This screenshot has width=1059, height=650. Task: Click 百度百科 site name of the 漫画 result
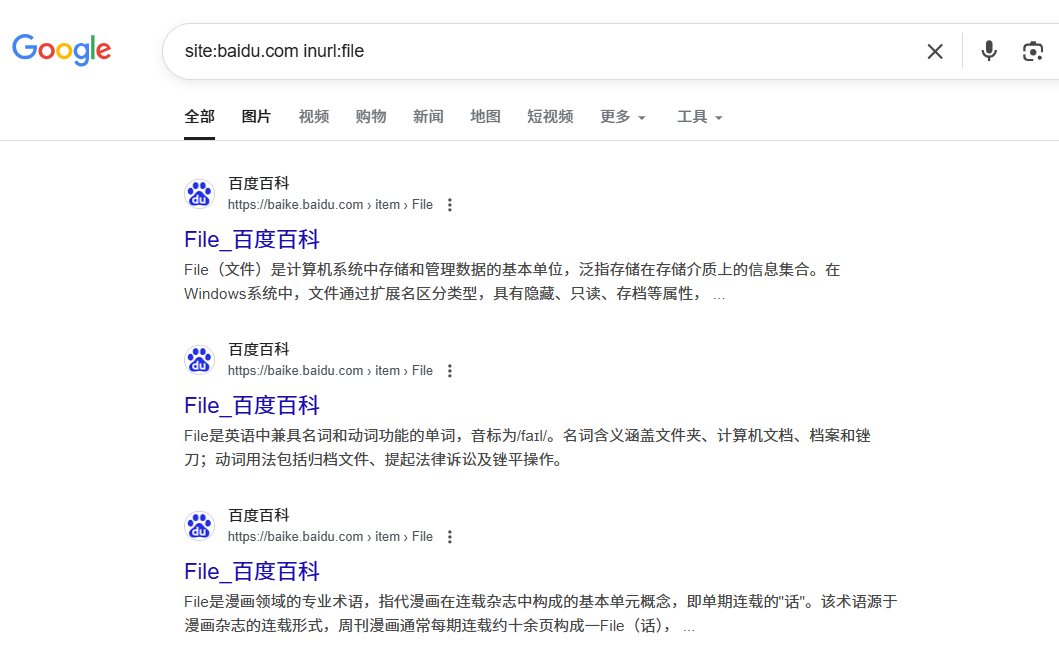coord(259,516)
